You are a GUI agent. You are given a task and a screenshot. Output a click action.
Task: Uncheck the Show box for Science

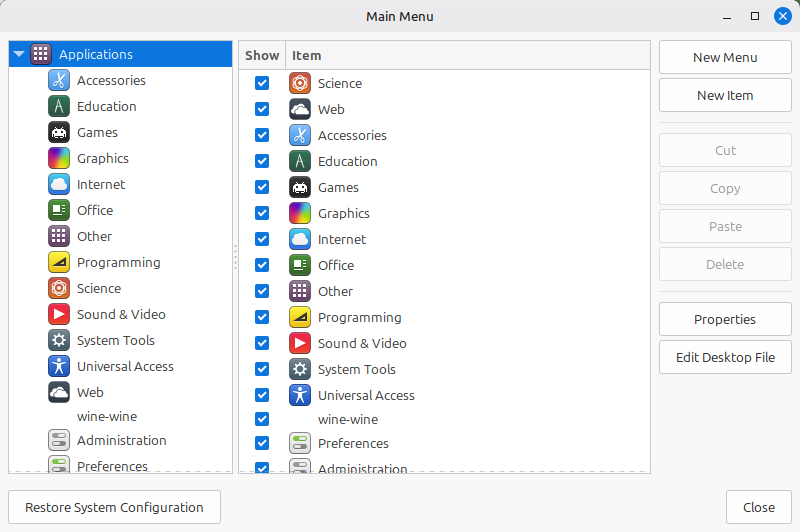(x=262, y=83)
